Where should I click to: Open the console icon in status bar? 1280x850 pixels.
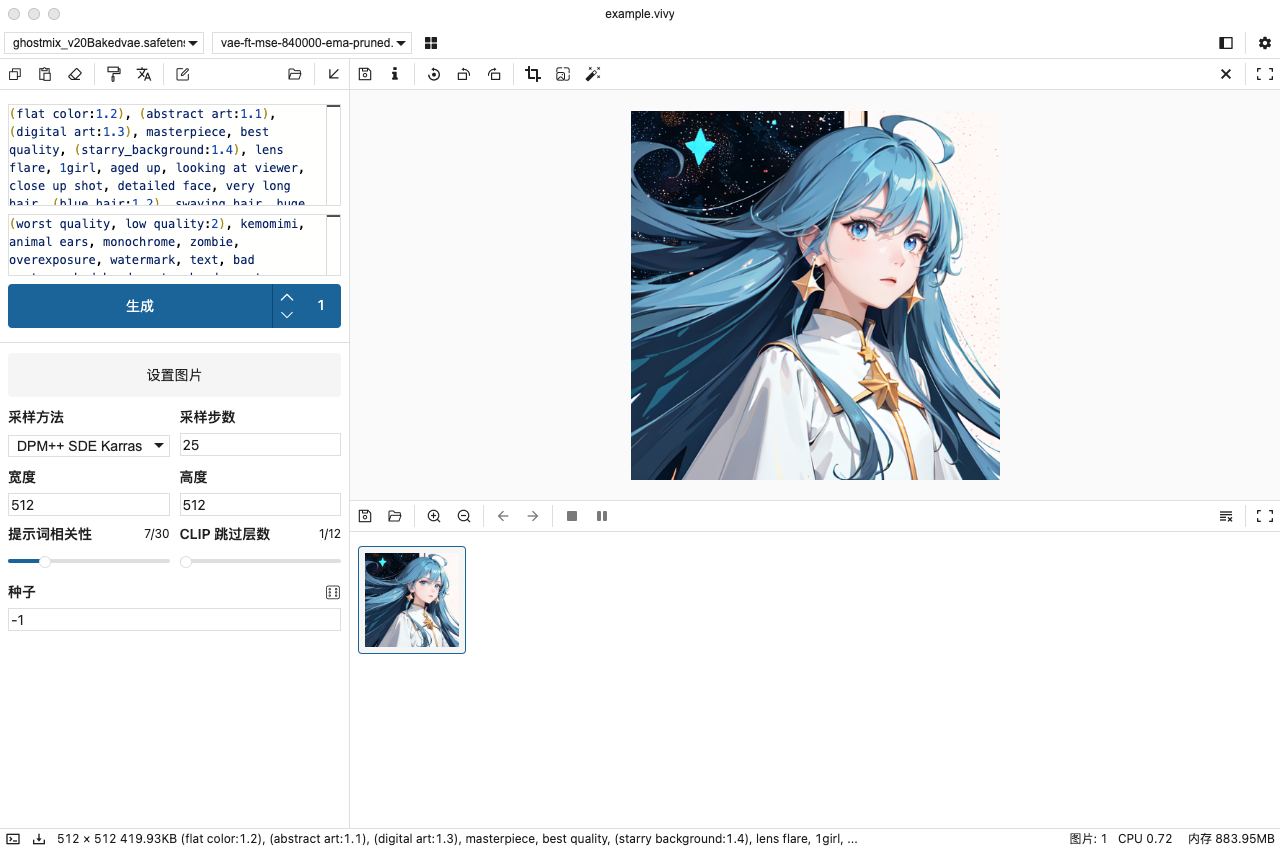click(13, 839)
